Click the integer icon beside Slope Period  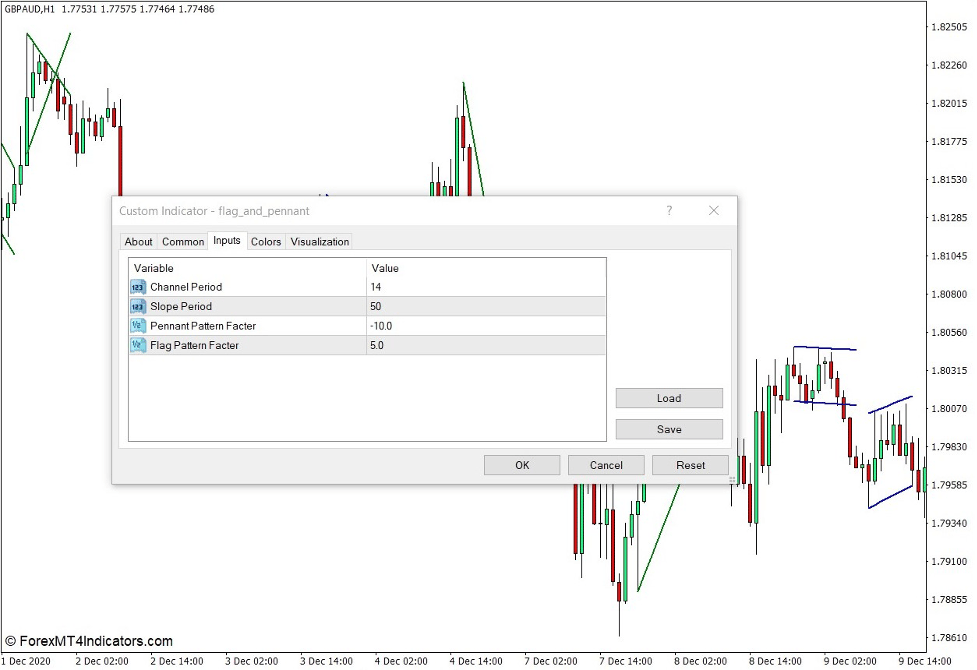point(137,306)
